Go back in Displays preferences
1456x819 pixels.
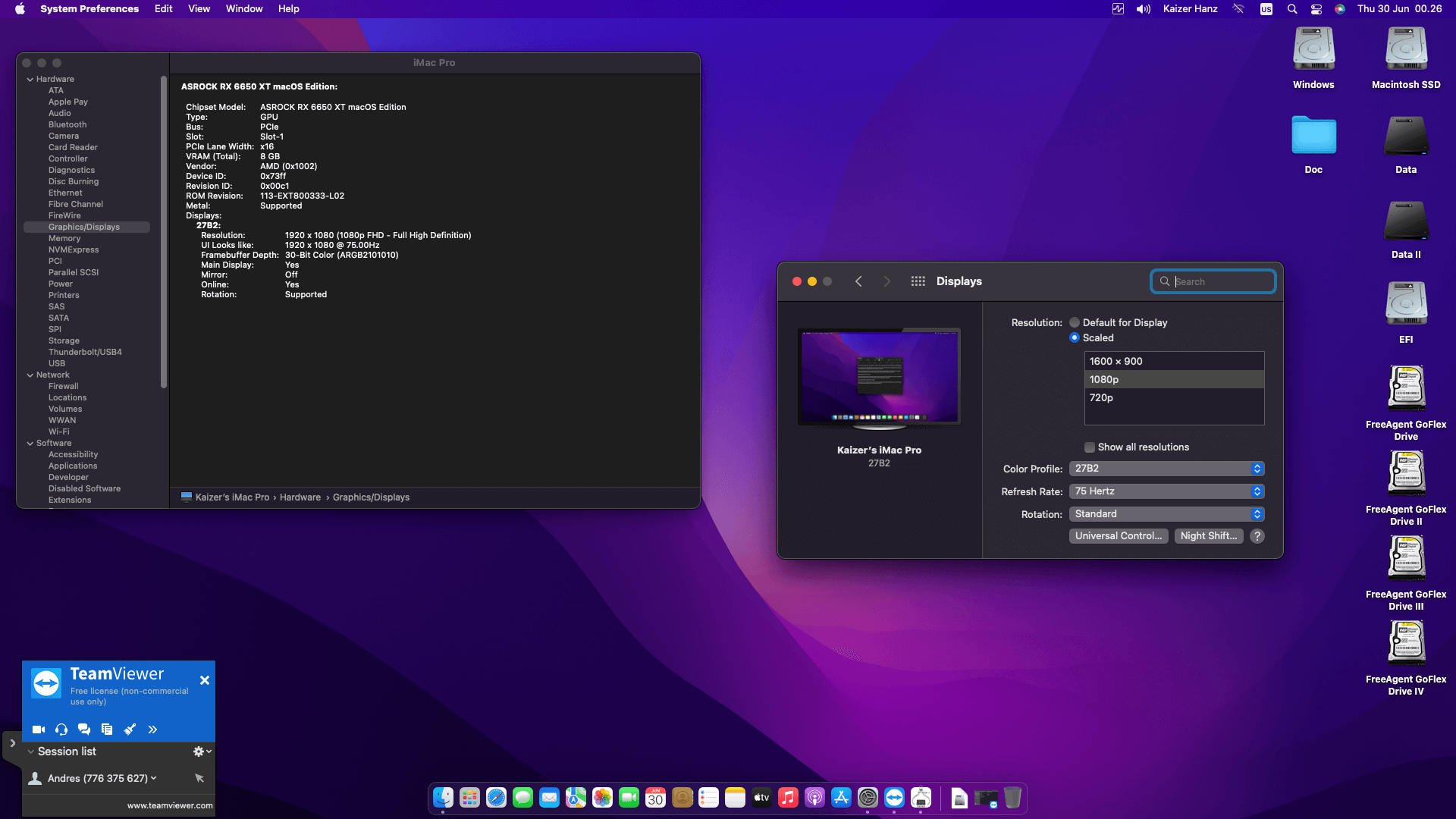858,281
